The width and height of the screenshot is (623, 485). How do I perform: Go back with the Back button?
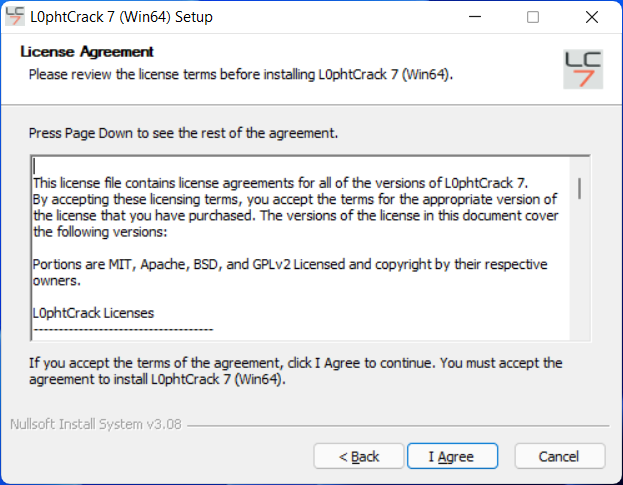click(x=359, y=456)
